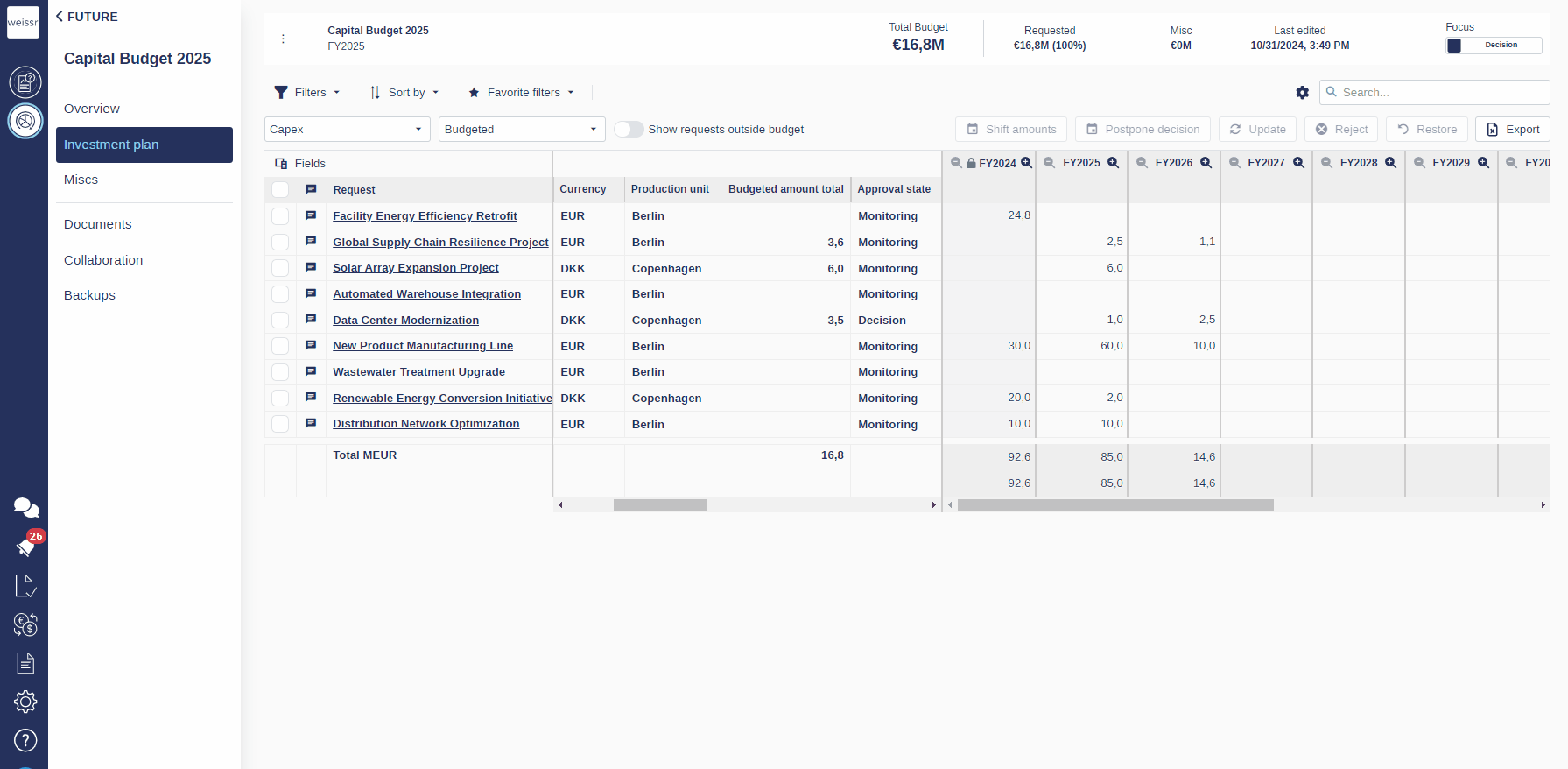
Task: Zoom in on the FY2025 column
Action: coord(1113,163)
